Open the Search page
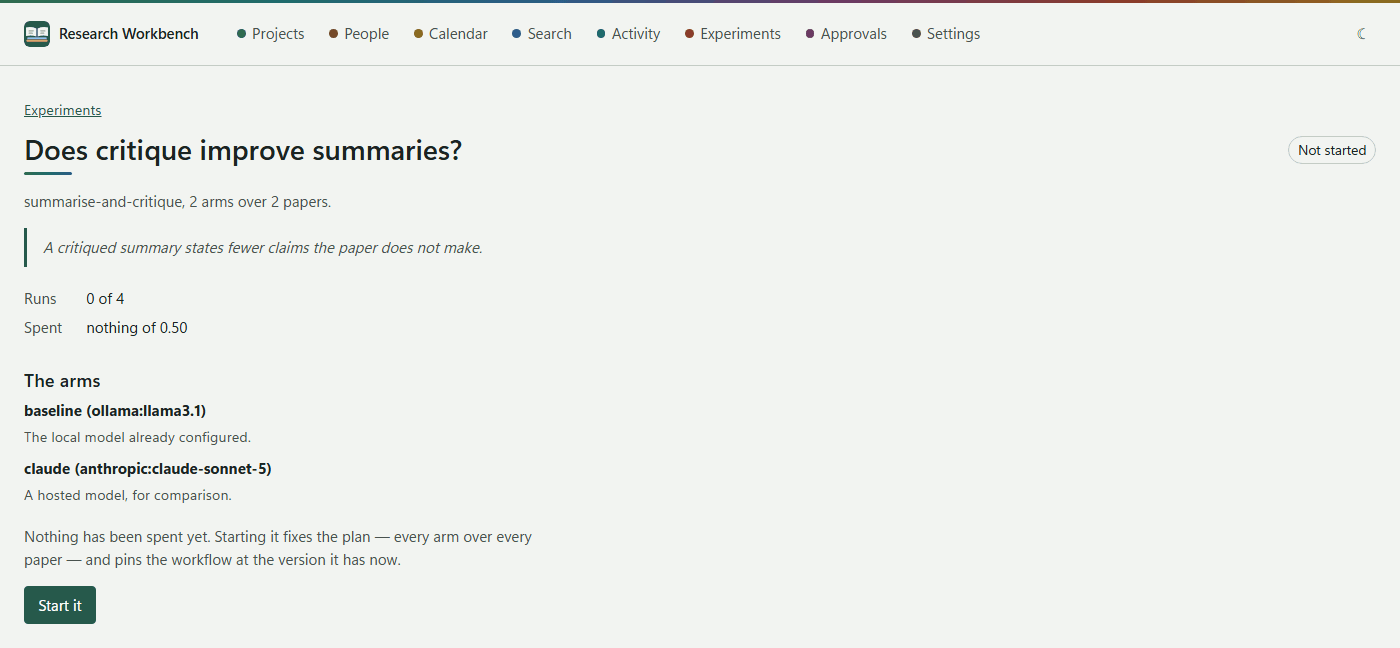Viewport: 1400px width, 648px height. [542, 34]
